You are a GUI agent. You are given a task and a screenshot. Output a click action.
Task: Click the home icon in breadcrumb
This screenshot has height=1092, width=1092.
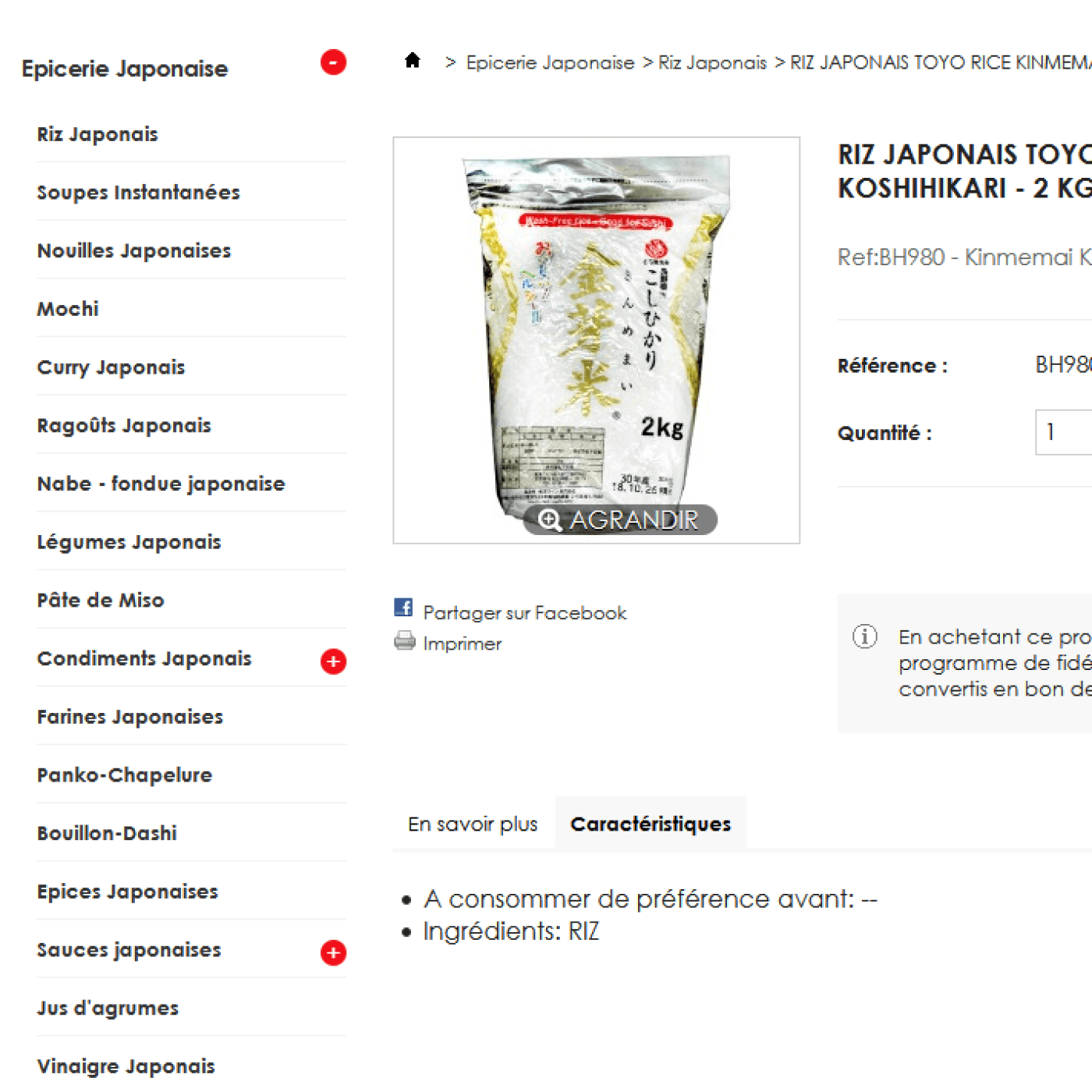coord(413,60)
